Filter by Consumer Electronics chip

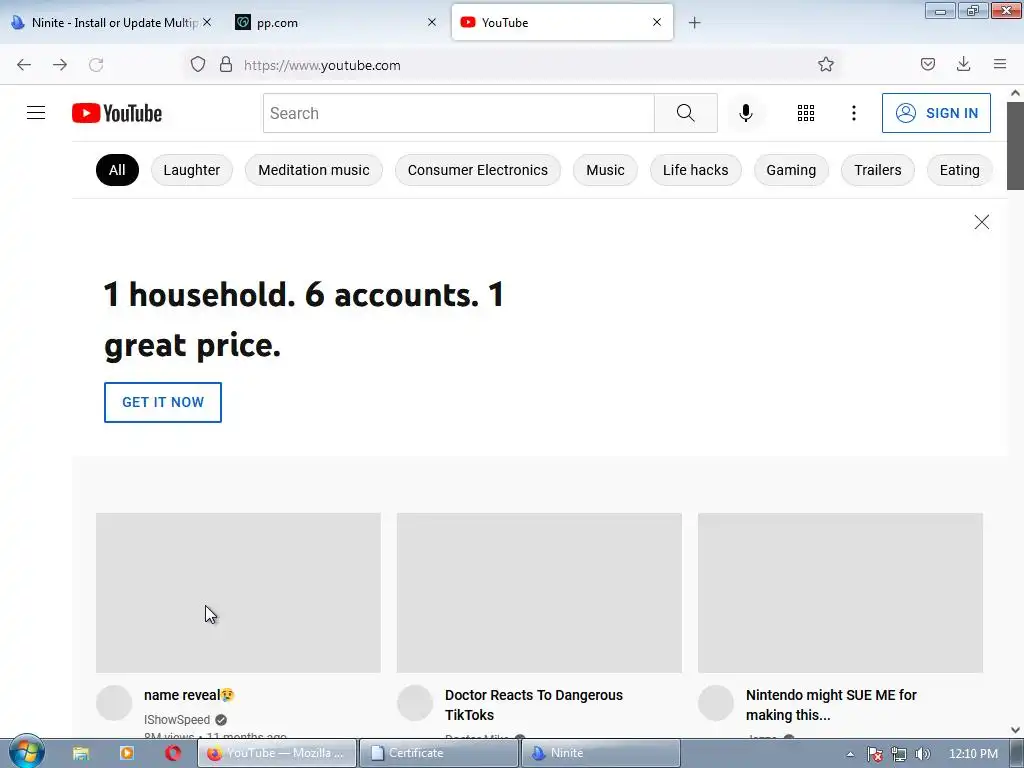point(477,170)
